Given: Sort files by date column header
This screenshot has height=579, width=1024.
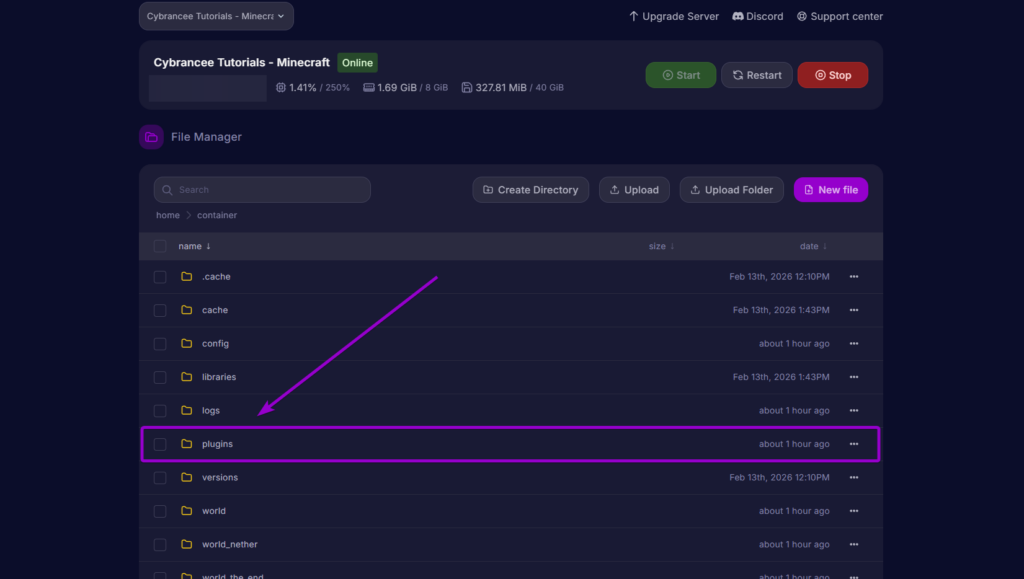Looking at the screenshot, I should 812,246.
